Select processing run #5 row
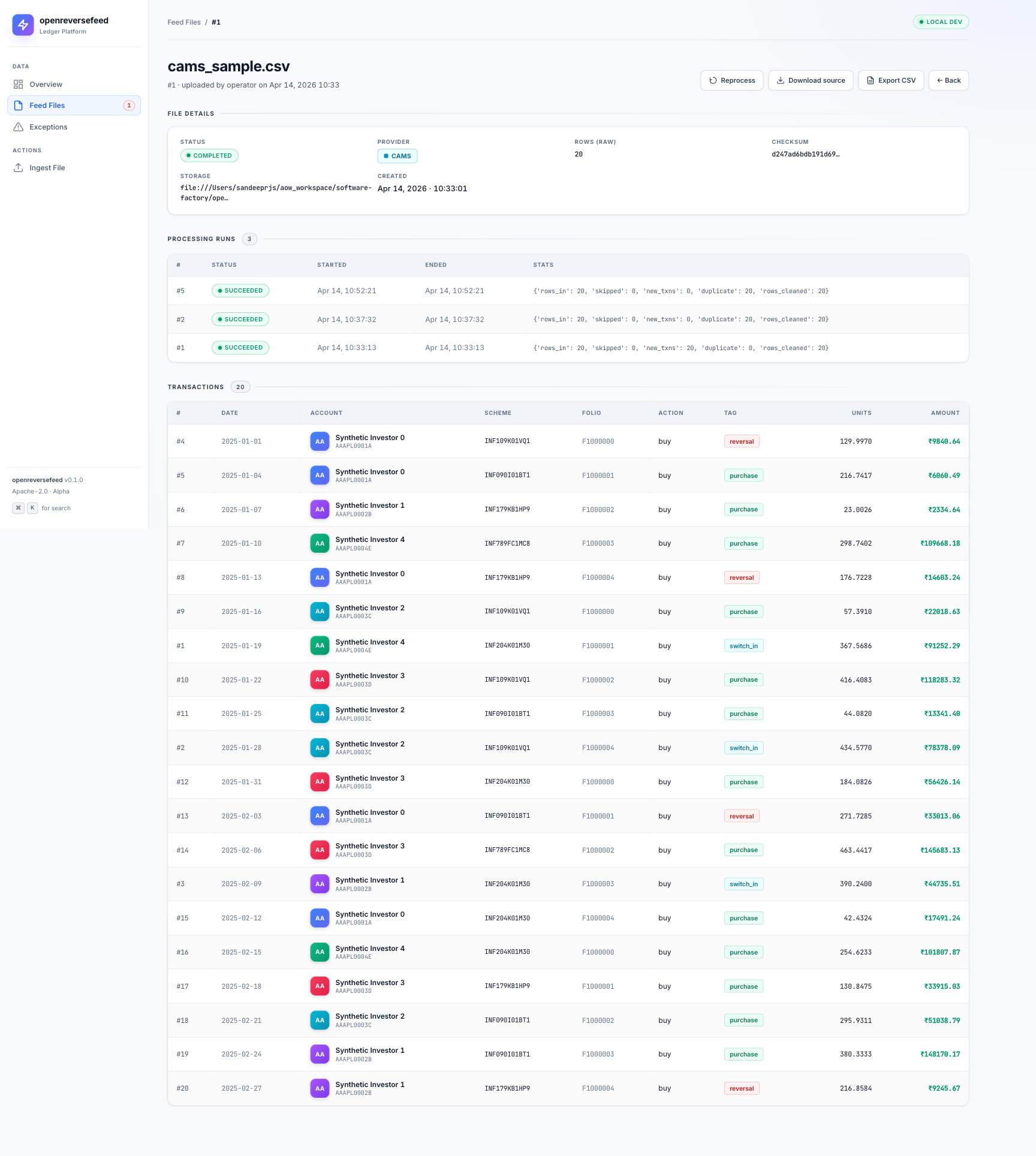1036x1156 pixels. point(568,291)
